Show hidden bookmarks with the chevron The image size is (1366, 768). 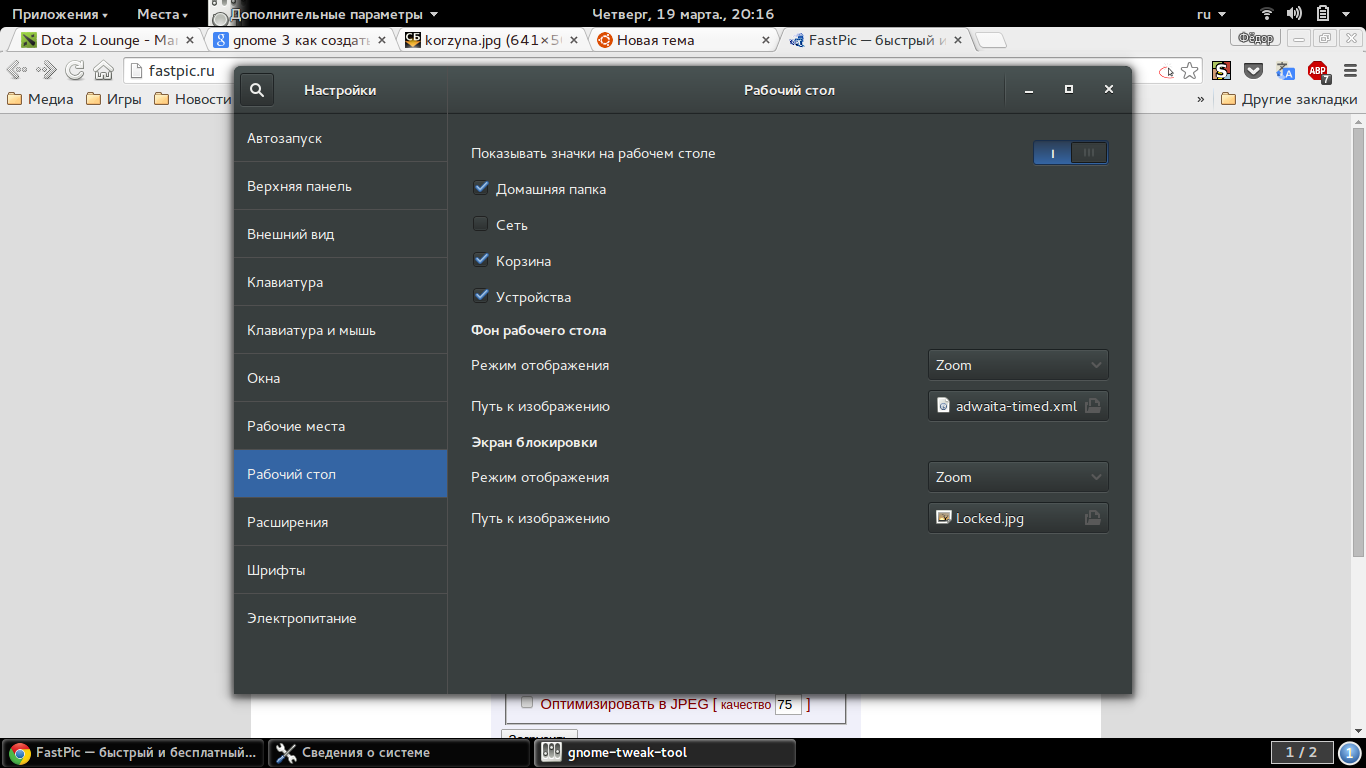pos(1200,99)
